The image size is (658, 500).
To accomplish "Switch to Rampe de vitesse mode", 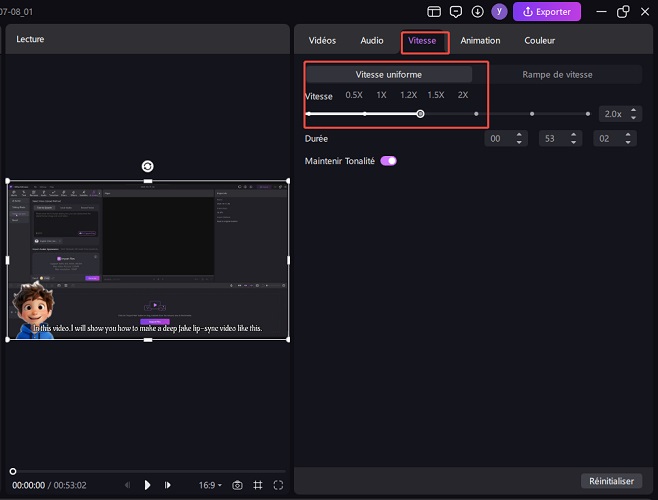I will (557, 75).
